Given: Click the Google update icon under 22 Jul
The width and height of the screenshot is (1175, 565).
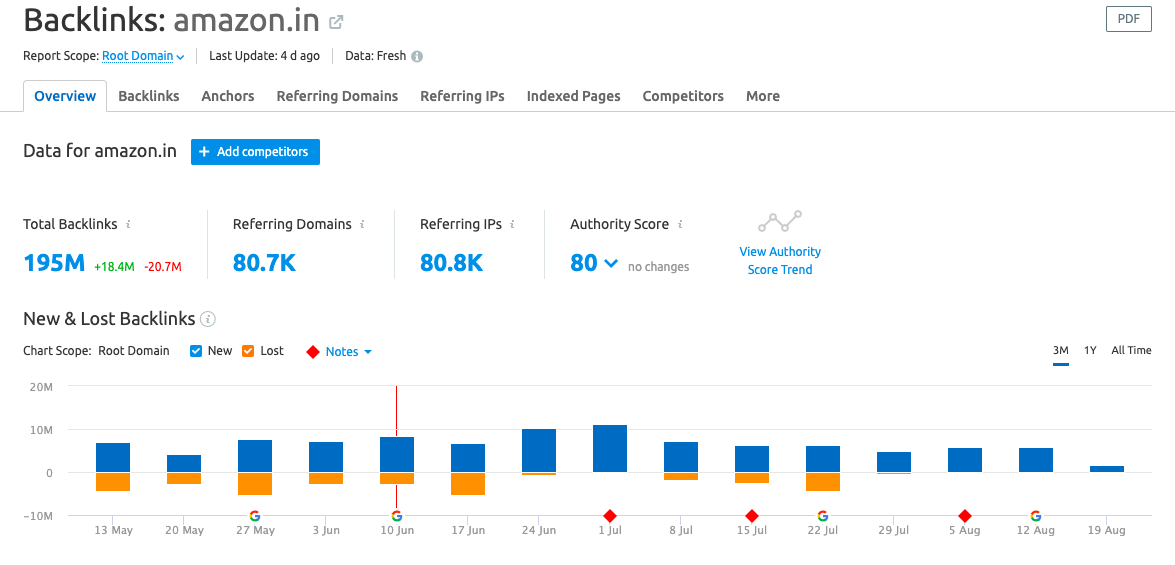Looking at the screenshot, I should coord(823,516).
